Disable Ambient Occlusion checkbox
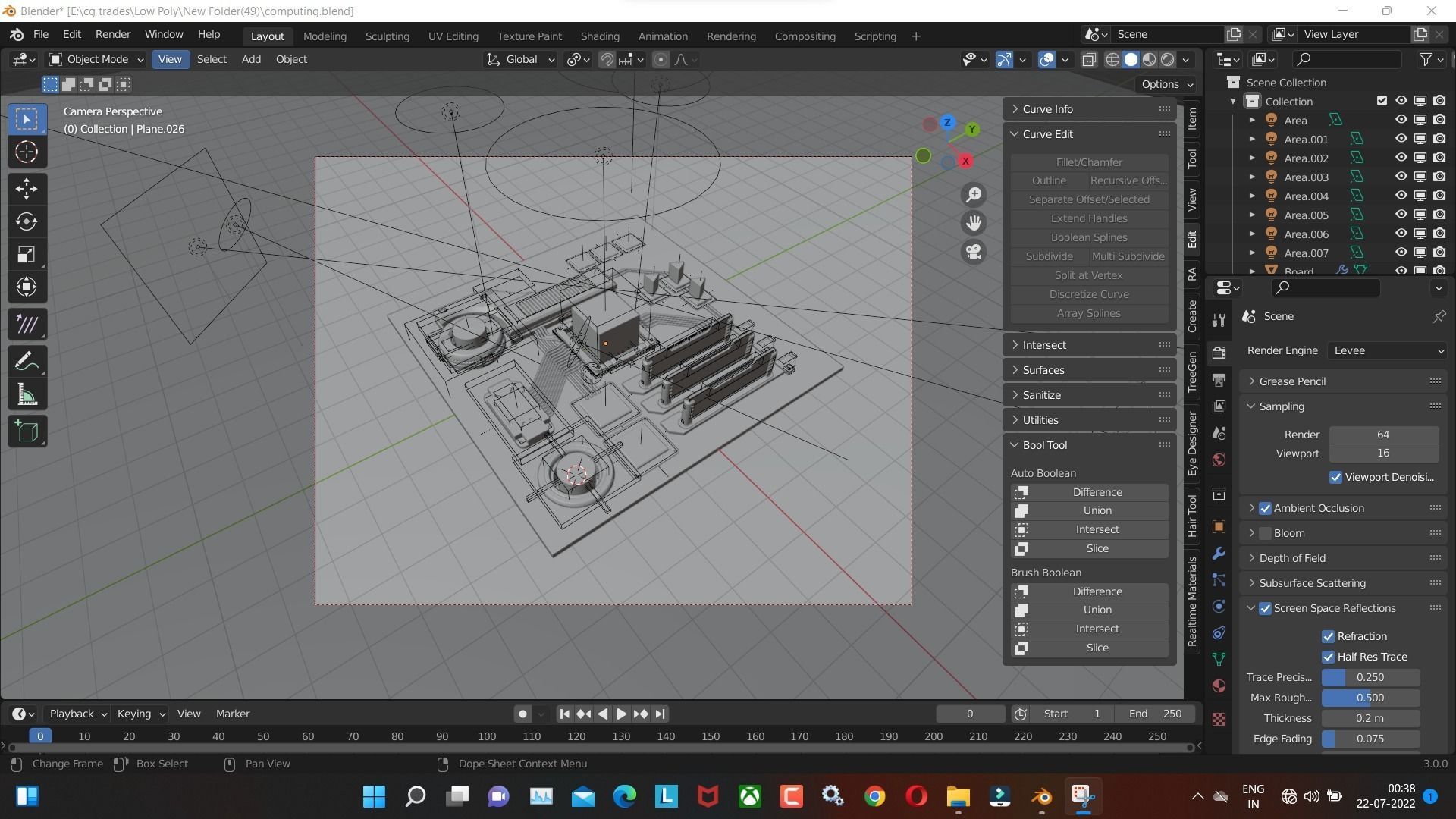1456x819 pixels. [x=1265, y=508]
